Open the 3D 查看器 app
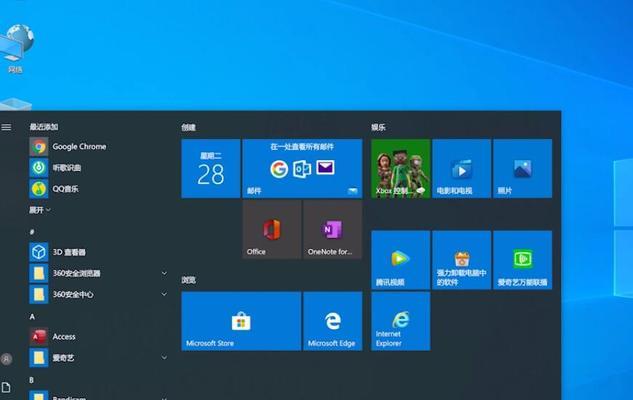This screenshot has width=633, height=400. coord(99,252)
